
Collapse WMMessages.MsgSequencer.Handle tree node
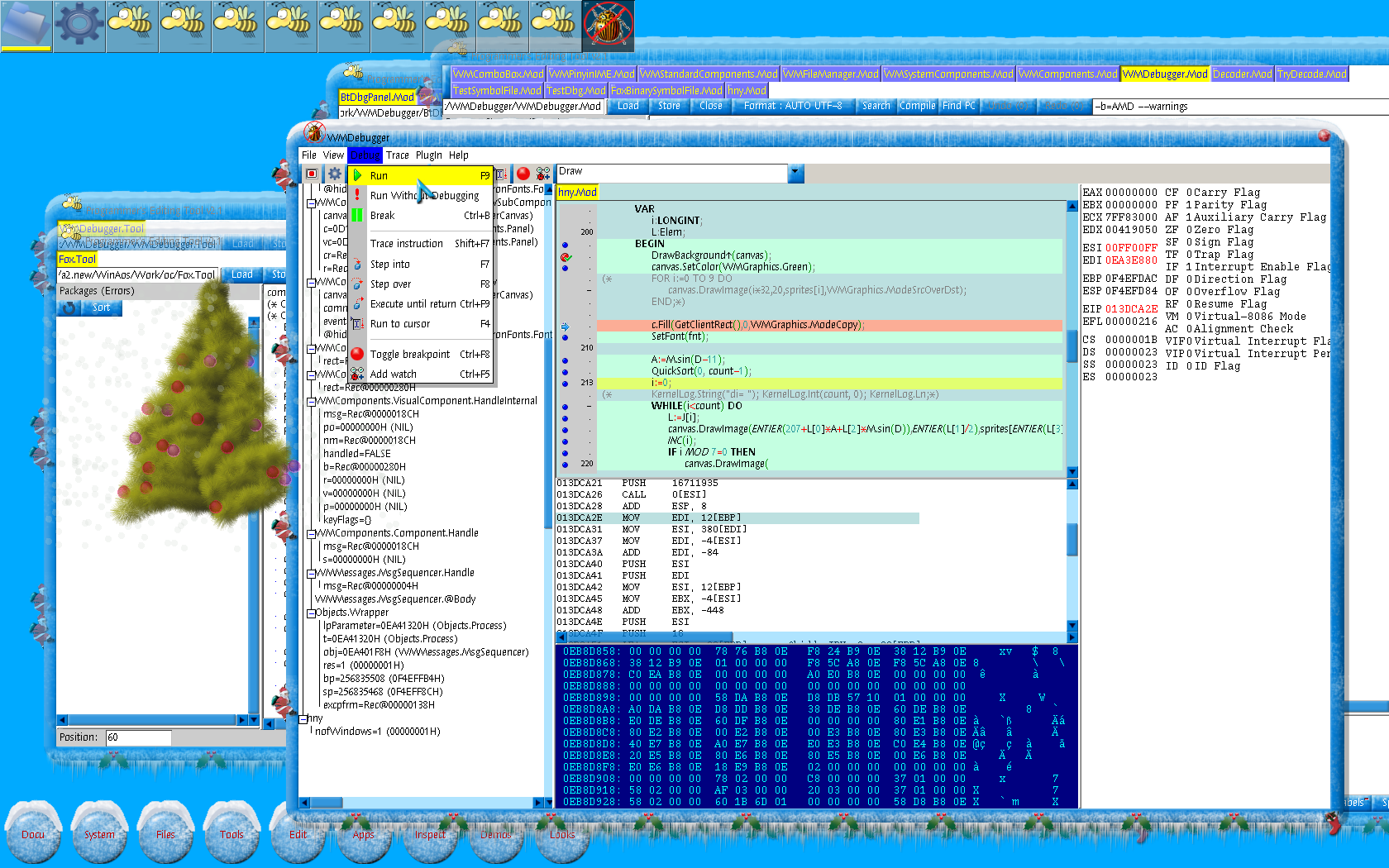pos(312,574)
